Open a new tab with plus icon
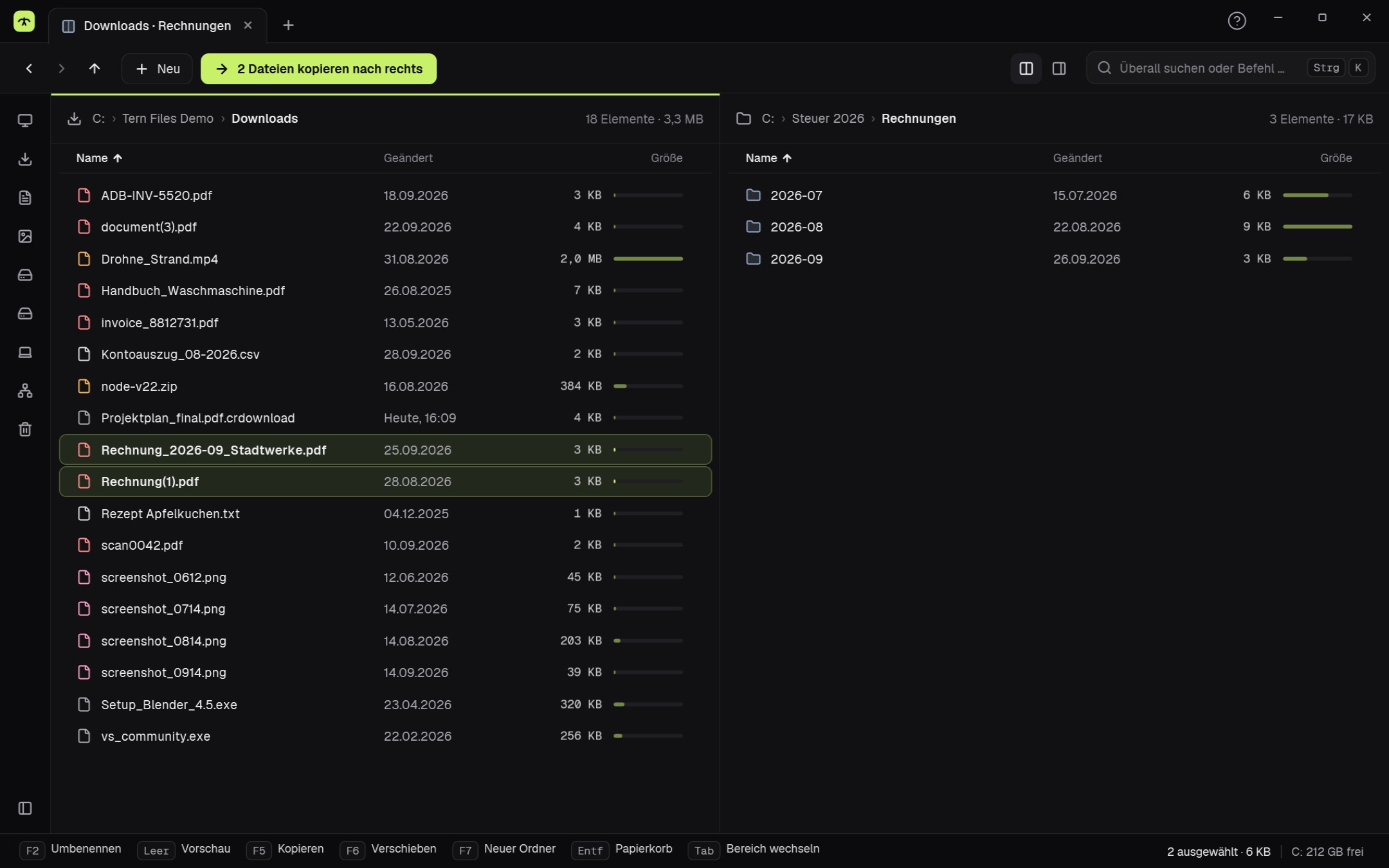 [288, 25]
